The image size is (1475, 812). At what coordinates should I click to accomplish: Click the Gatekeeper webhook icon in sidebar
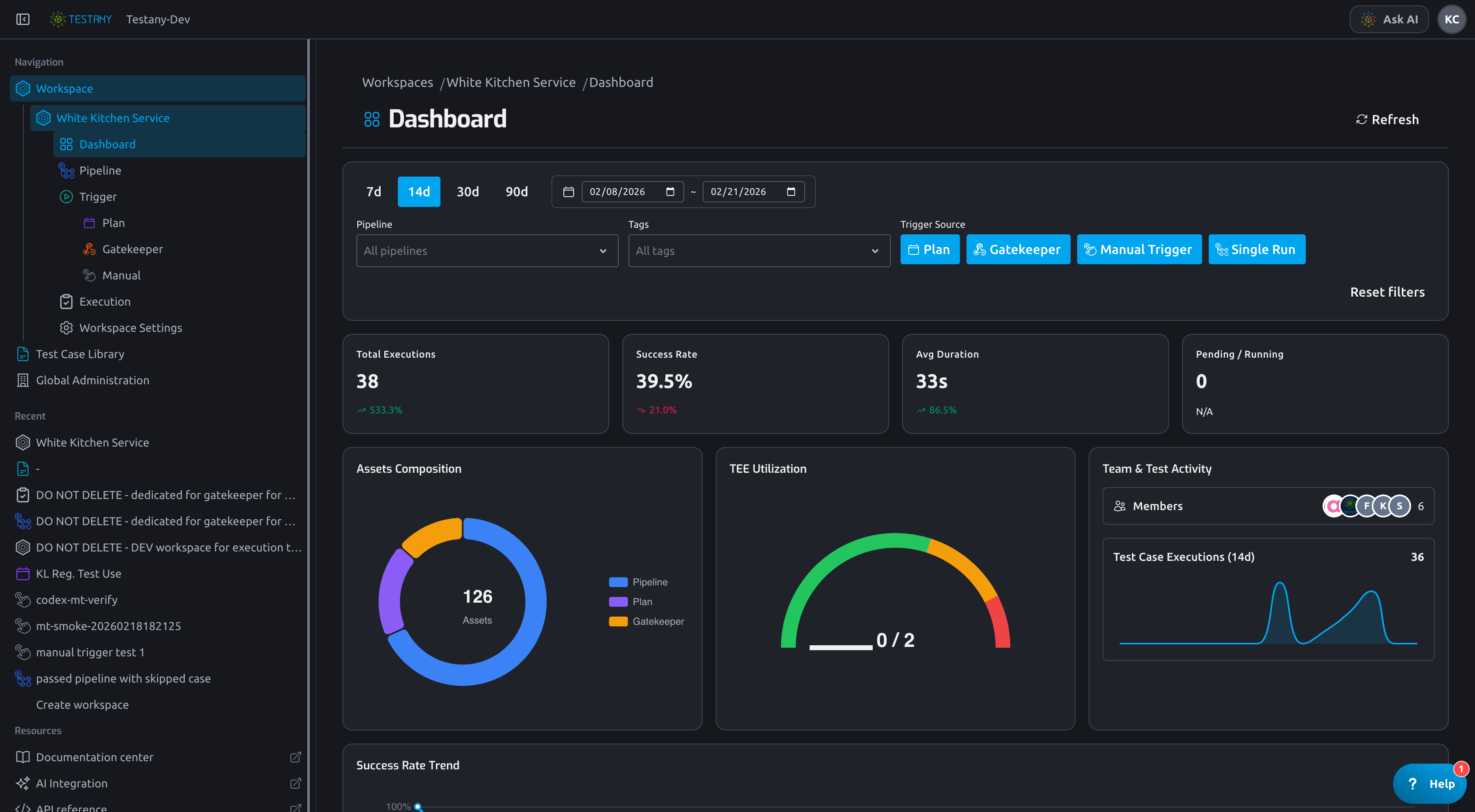point(89,249)
